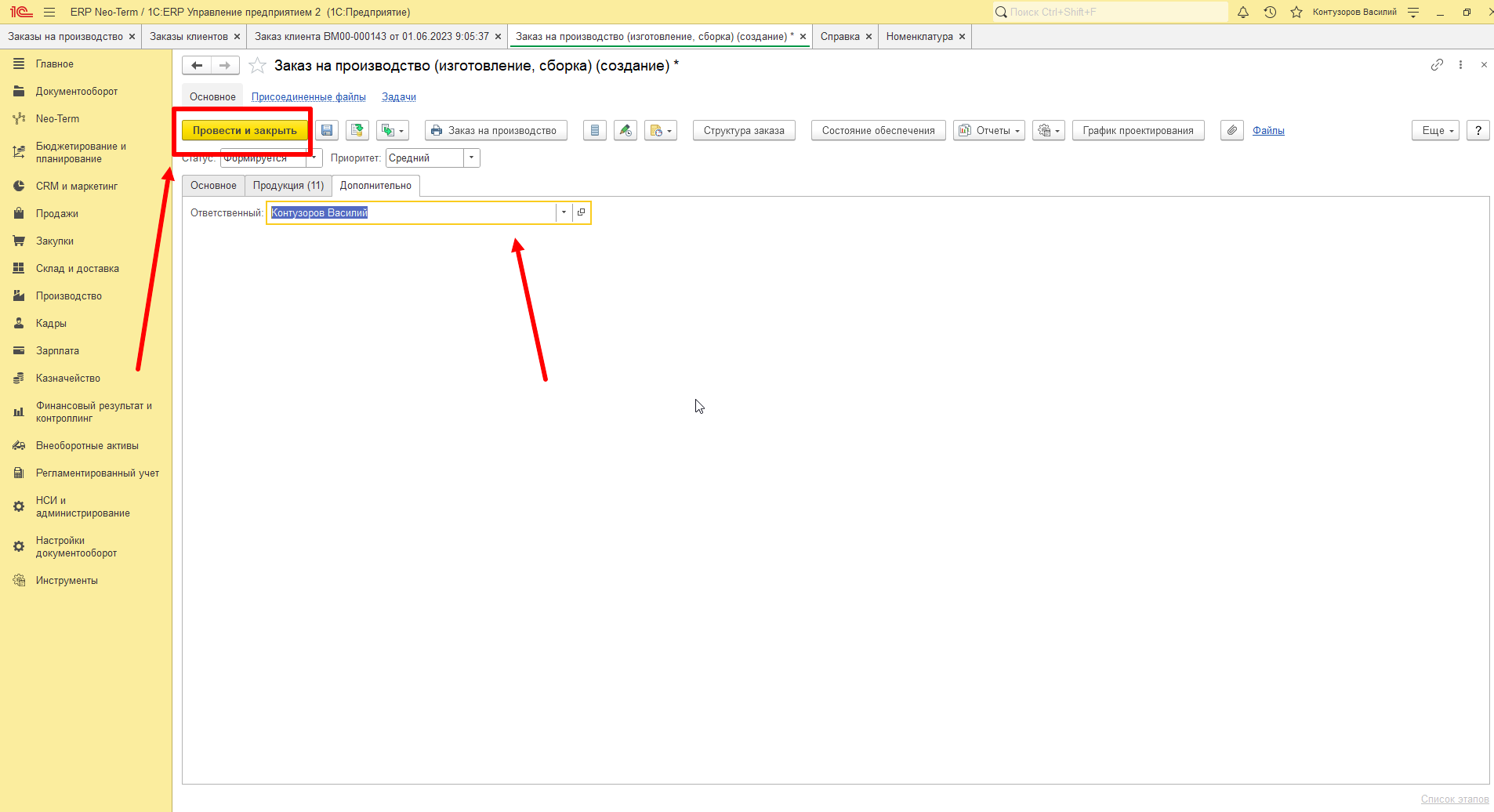Image resolution: width=1494 pixels, height=812 pixels.
Task: Open the Файлы link
Action: 1268,130
